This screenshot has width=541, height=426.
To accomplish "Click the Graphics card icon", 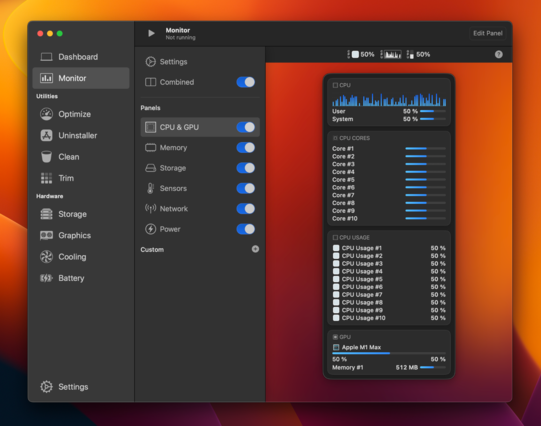I will pyautogui.click(x=46, y=235).
